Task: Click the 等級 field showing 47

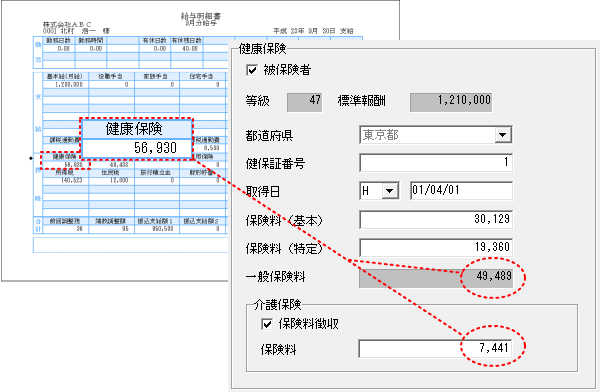Action: [x=305, y=101]
